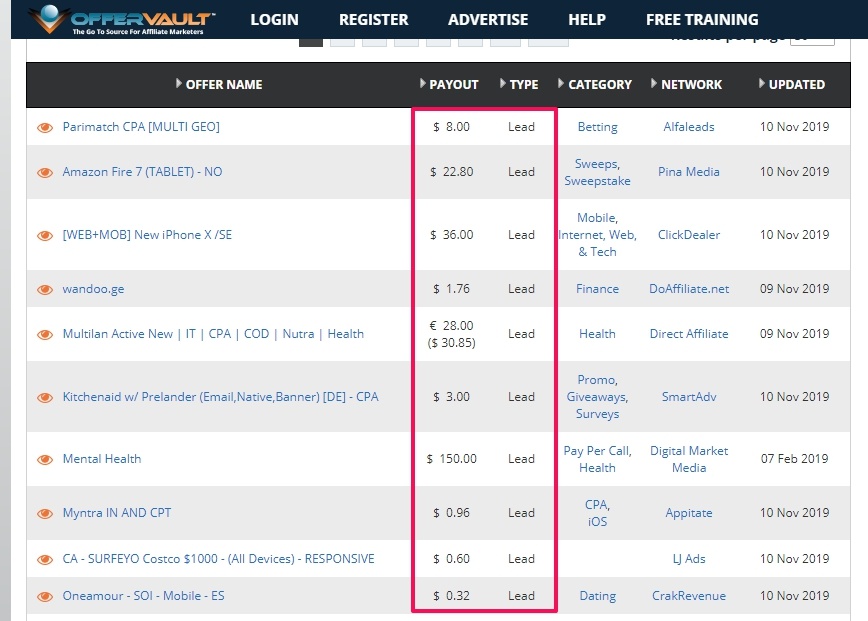Image resolution: width=868 pixels, height=621 pixels.
Task: Open the CA - SURFEYO Costco $1000 offer
Action: point(218,558)
